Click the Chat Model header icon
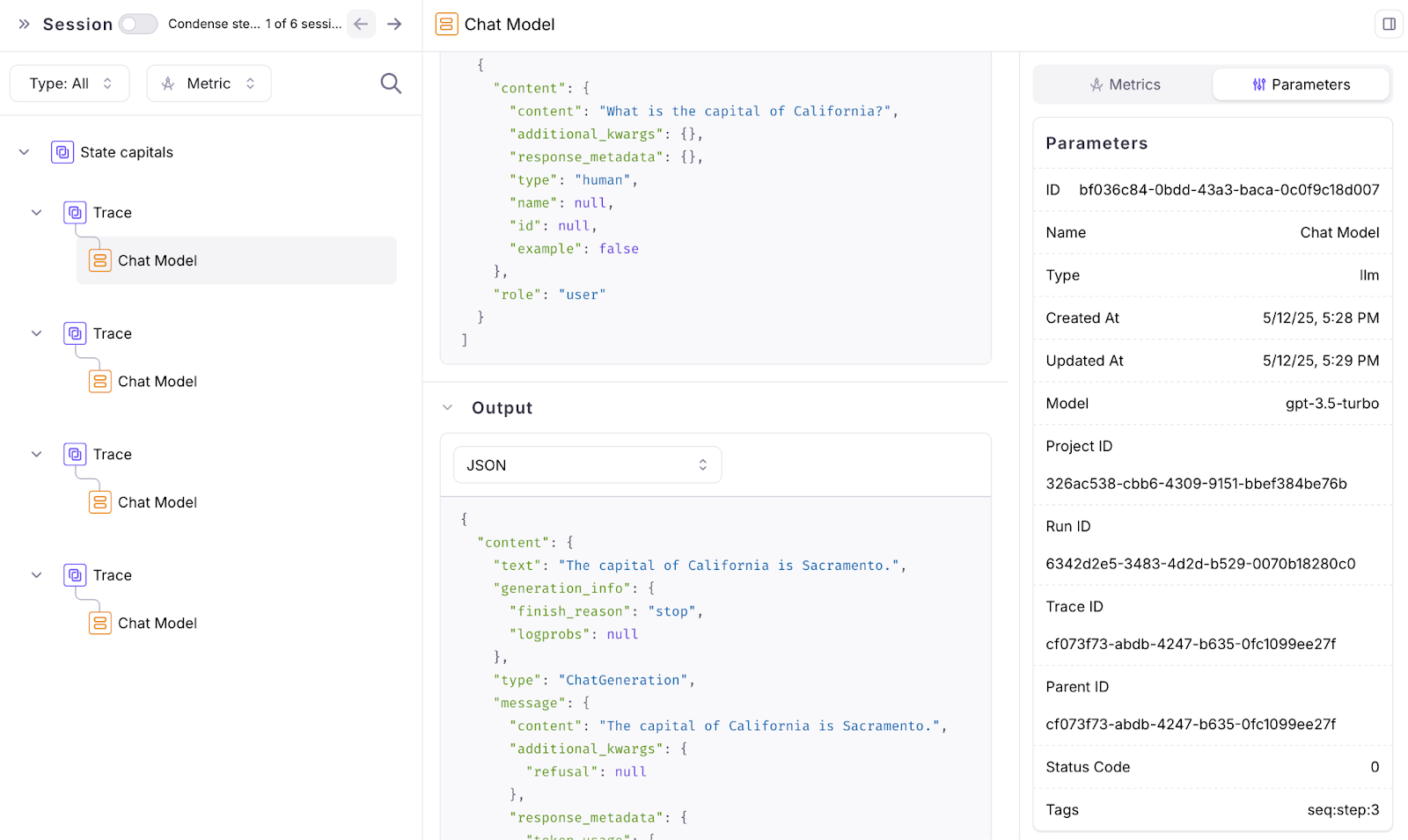 click(x=447, y=24)
